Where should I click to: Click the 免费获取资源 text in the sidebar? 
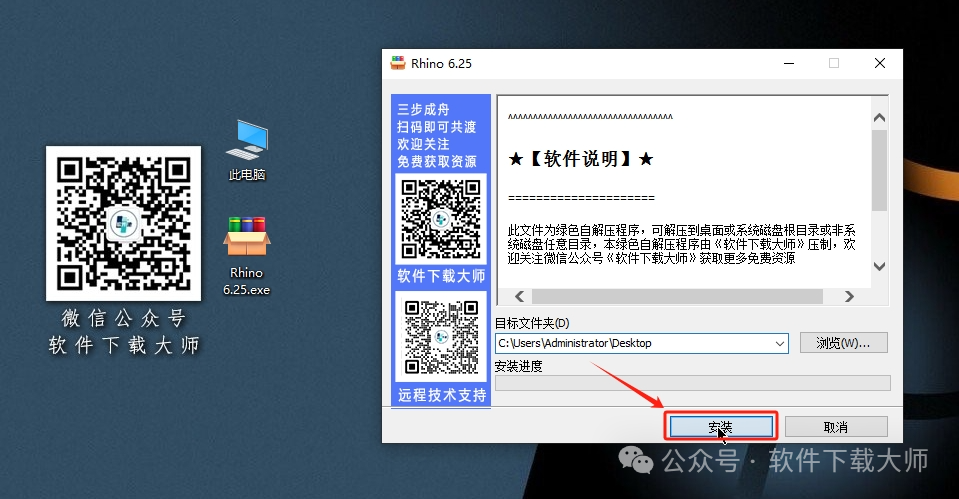[x=437, y=161]
